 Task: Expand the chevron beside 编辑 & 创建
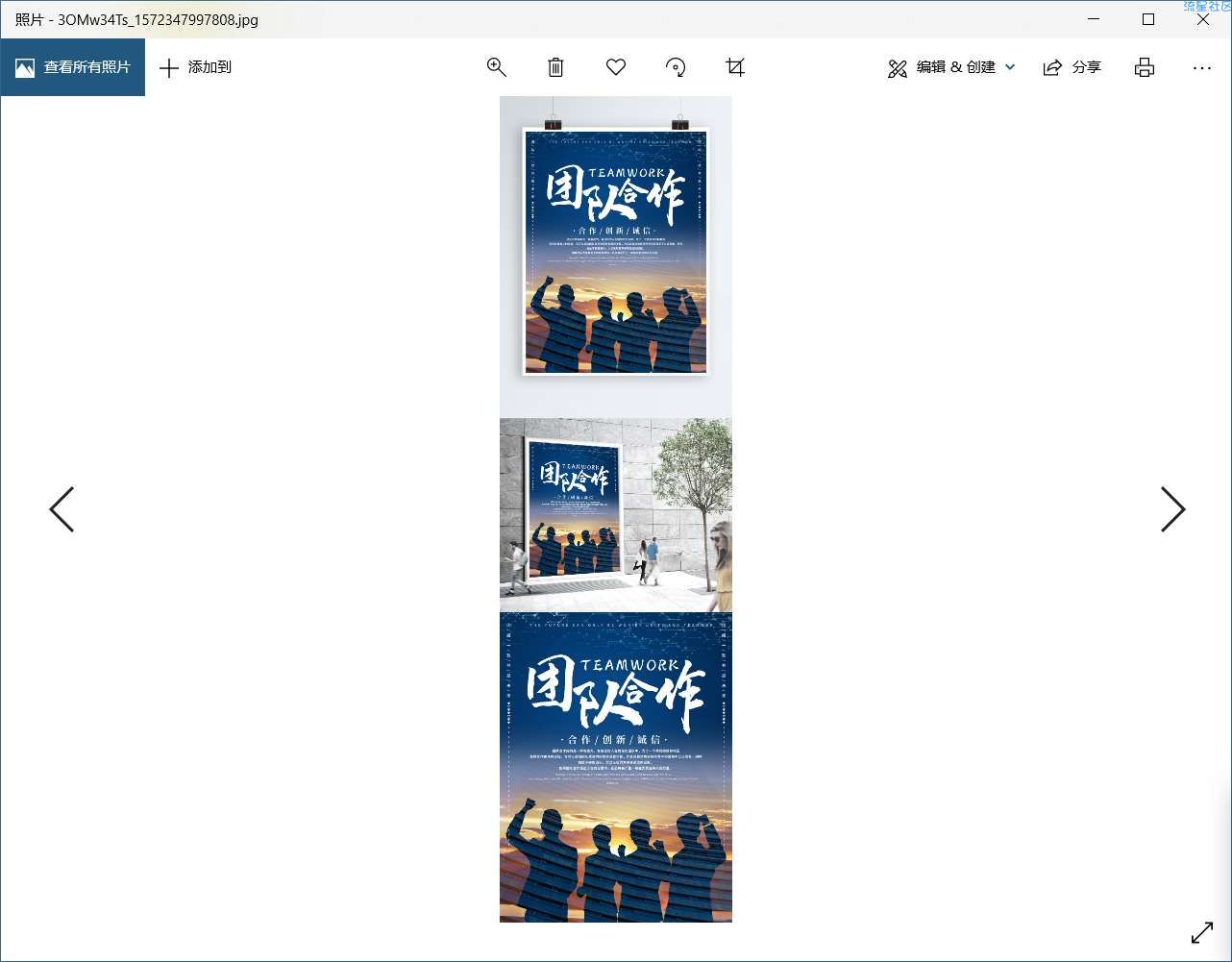tap(1010, 67)
